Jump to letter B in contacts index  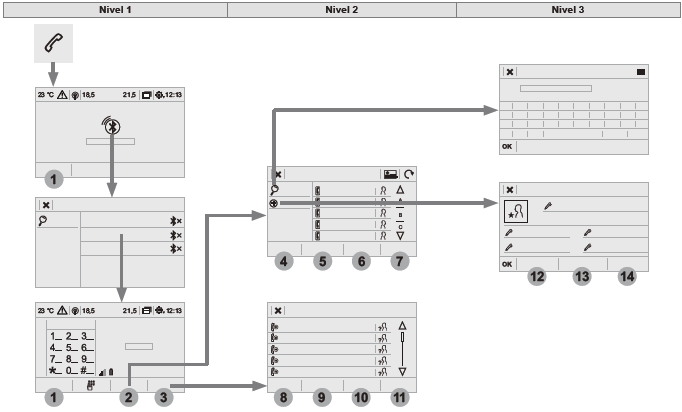pyautogui.click(x=400, y=215)
